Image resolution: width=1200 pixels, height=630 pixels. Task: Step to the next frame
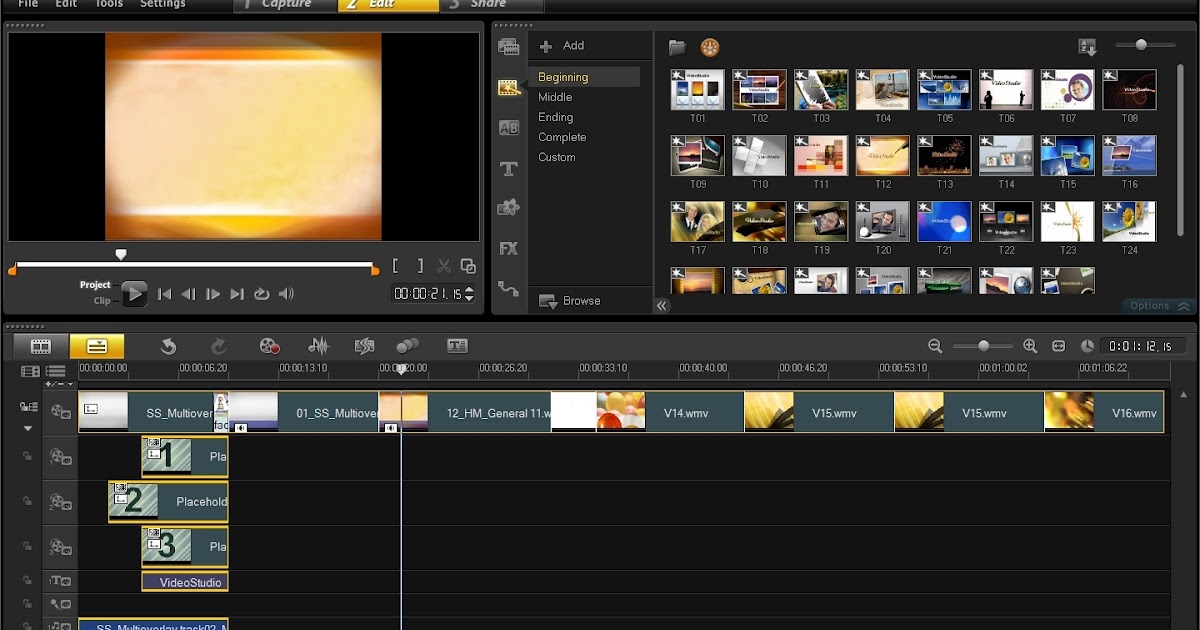[x=212, y=294]
